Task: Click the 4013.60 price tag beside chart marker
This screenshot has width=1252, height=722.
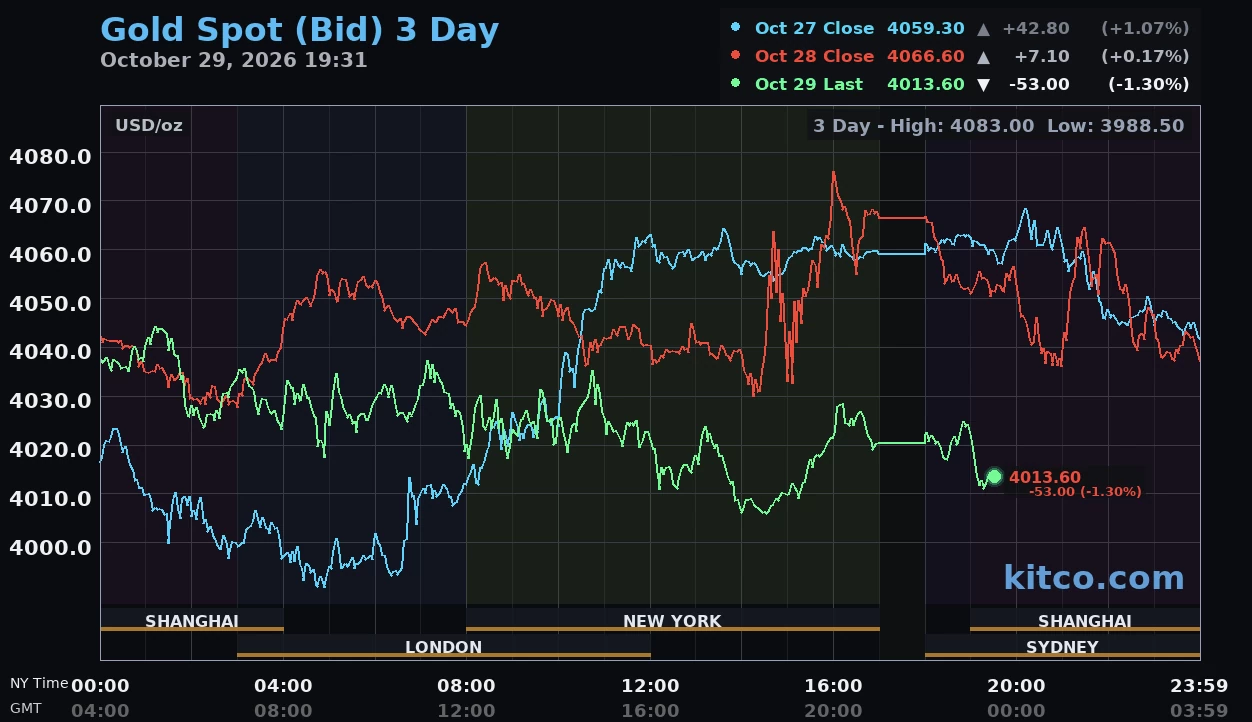Action: (1045, 477)
